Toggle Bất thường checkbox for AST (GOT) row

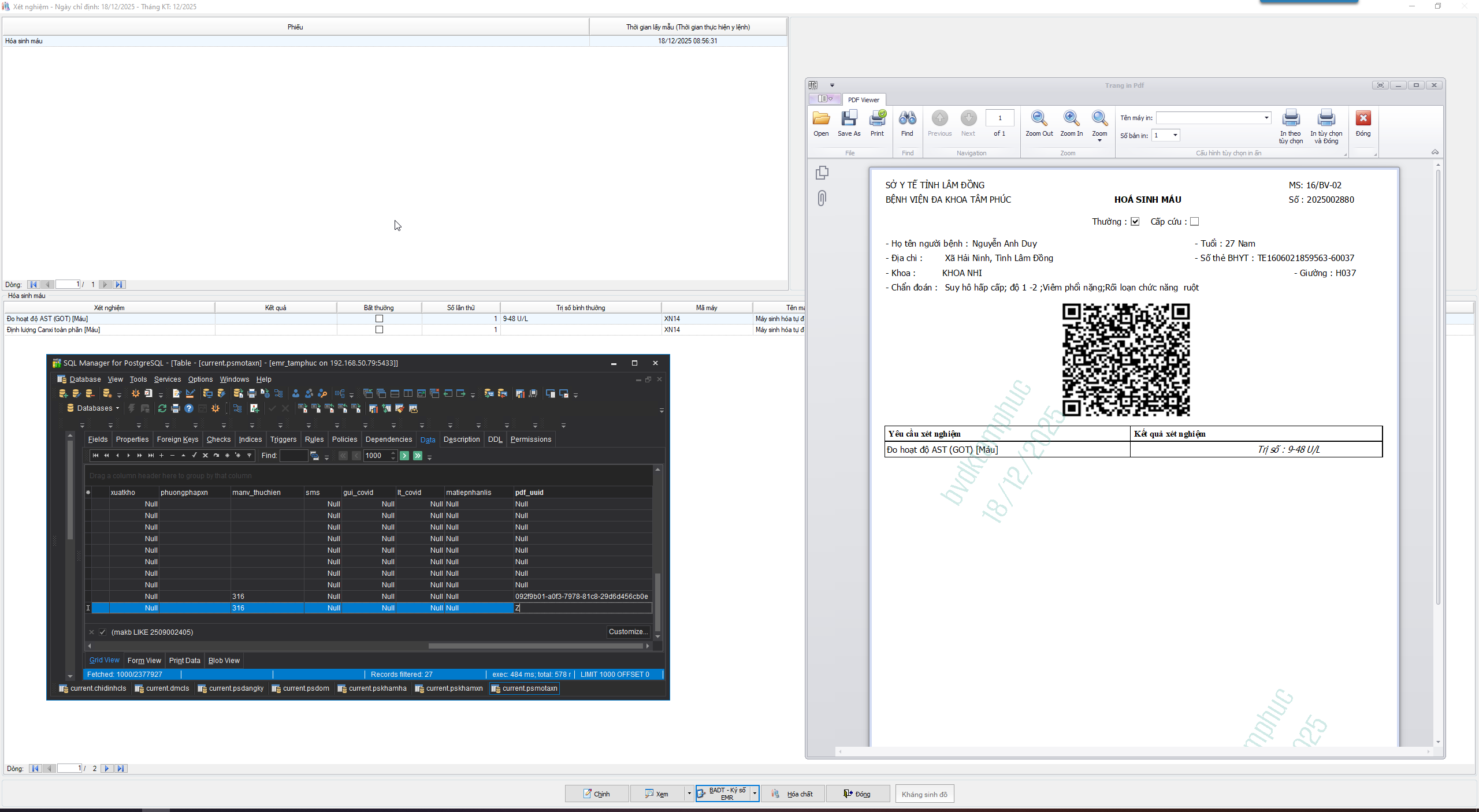(x=379, y=319)
